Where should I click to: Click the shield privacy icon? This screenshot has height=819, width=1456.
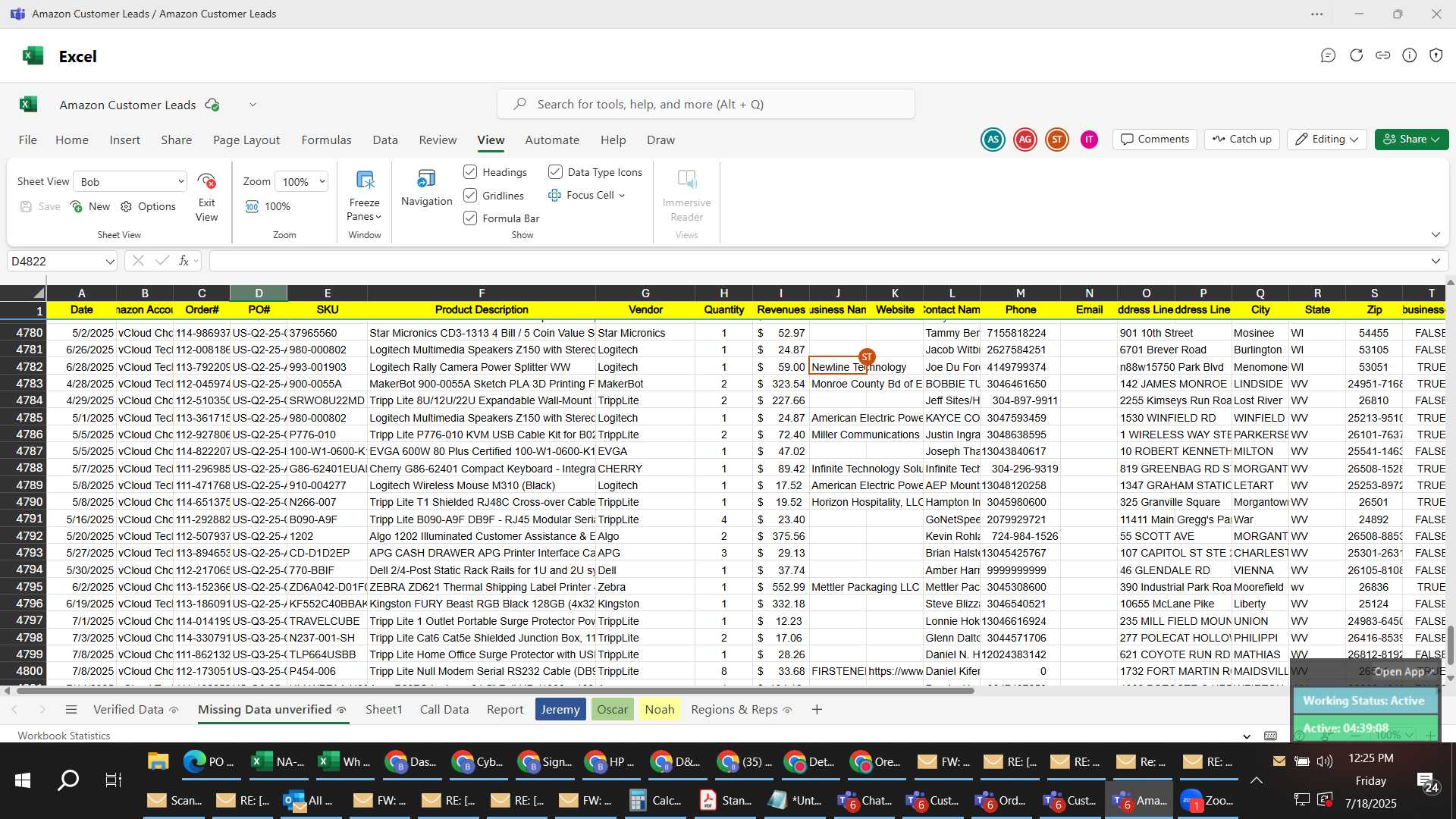tap(1436, 55)
